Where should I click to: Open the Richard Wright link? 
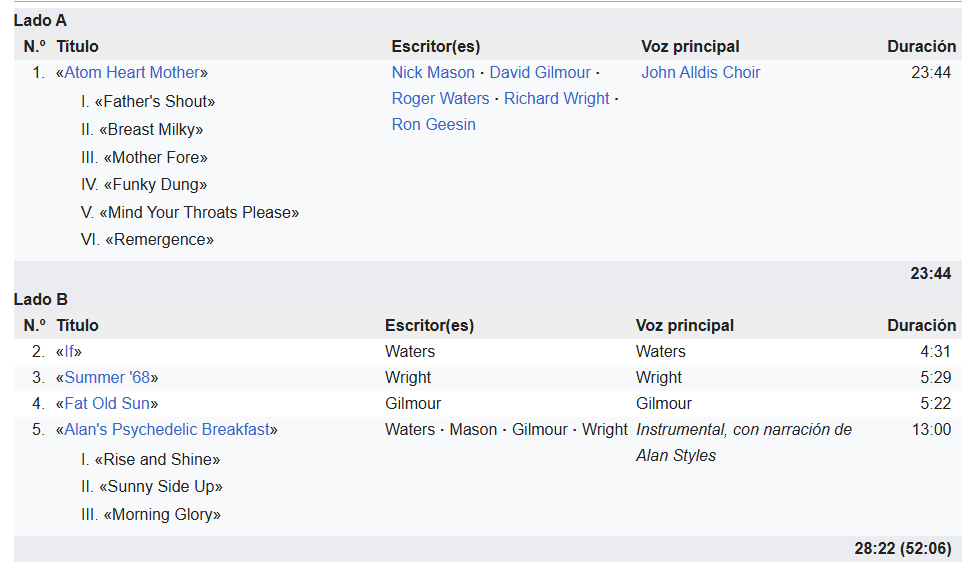(556, 98)
